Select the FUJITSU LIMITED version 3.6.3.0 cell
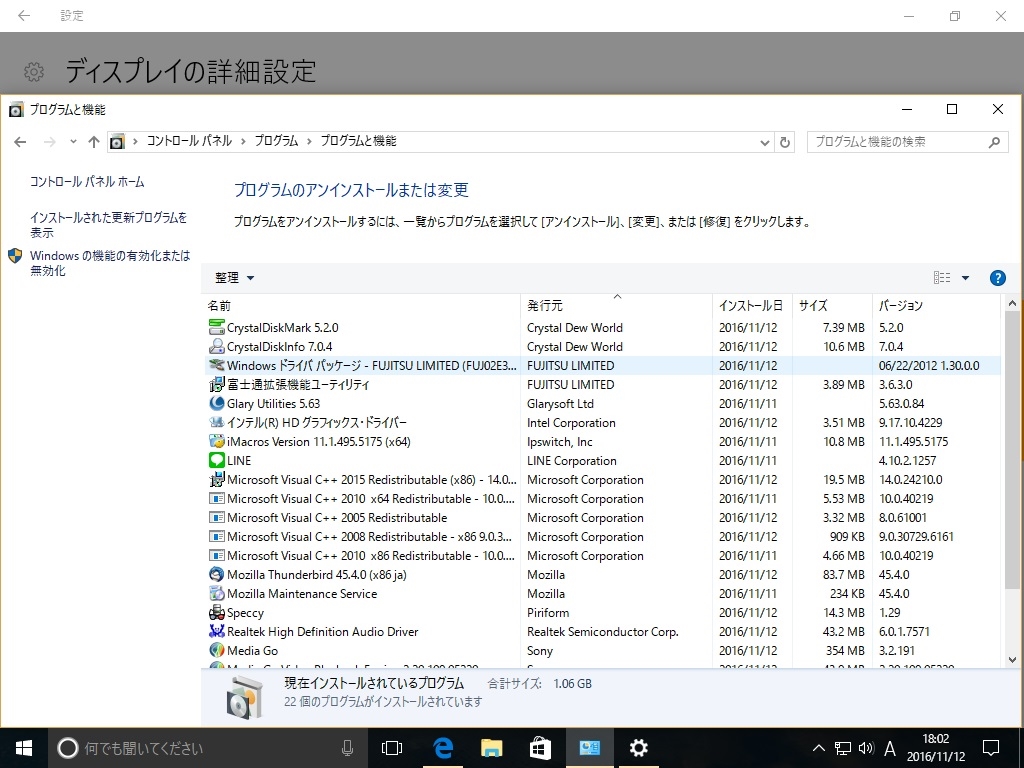The height and width of the screenshot is (768, 1024). point(895,385)
